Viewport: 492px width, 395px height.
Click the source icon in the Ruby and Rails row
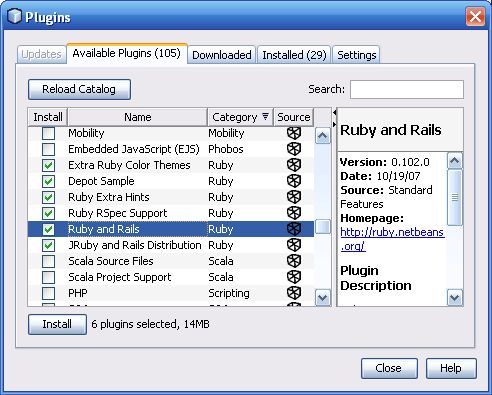(294, 229)
